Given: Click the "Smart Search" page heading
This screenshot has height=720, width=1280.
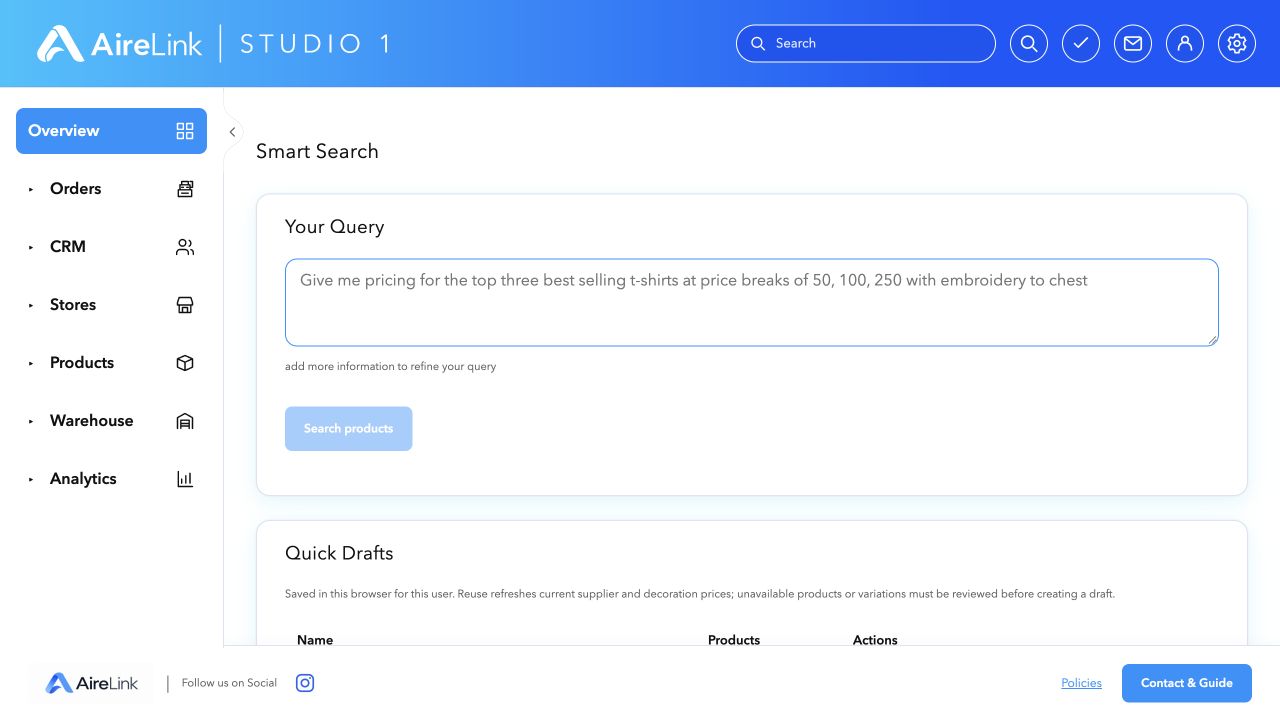Looking at the screenshot, I should point(317,151).
